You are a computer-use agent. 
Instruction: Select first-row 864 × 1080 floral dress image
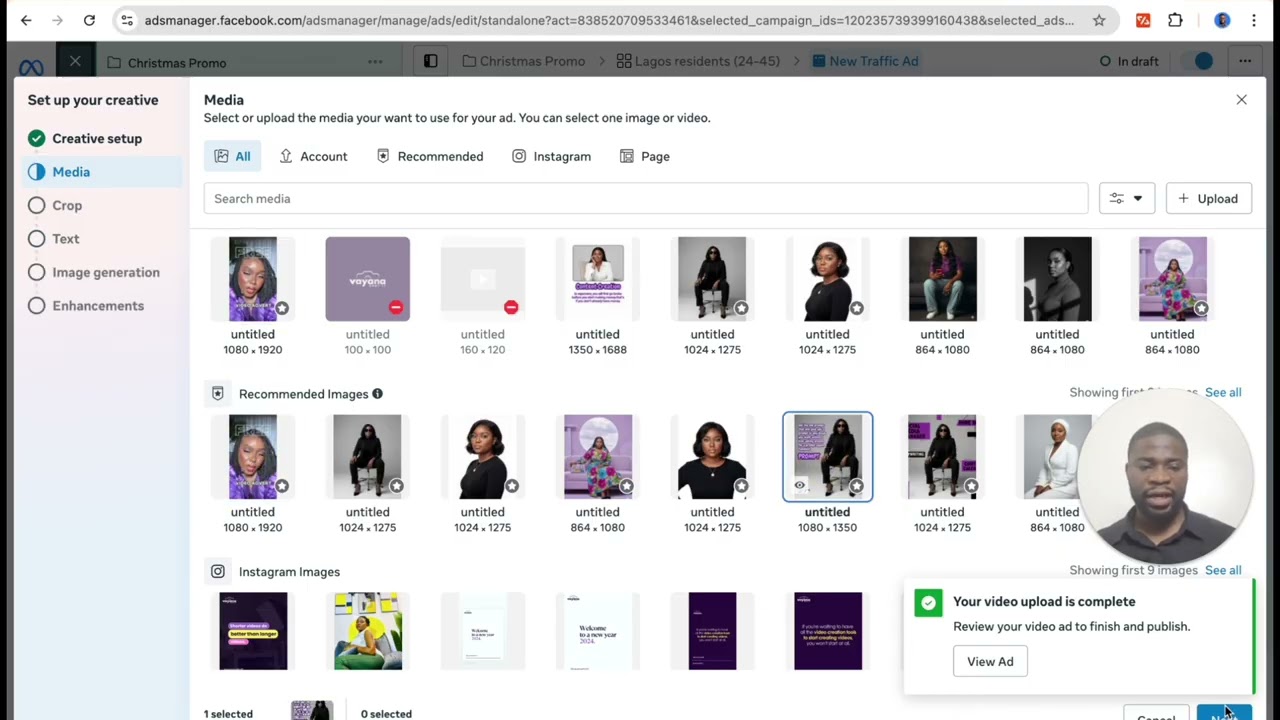[x=1172, y=279]
